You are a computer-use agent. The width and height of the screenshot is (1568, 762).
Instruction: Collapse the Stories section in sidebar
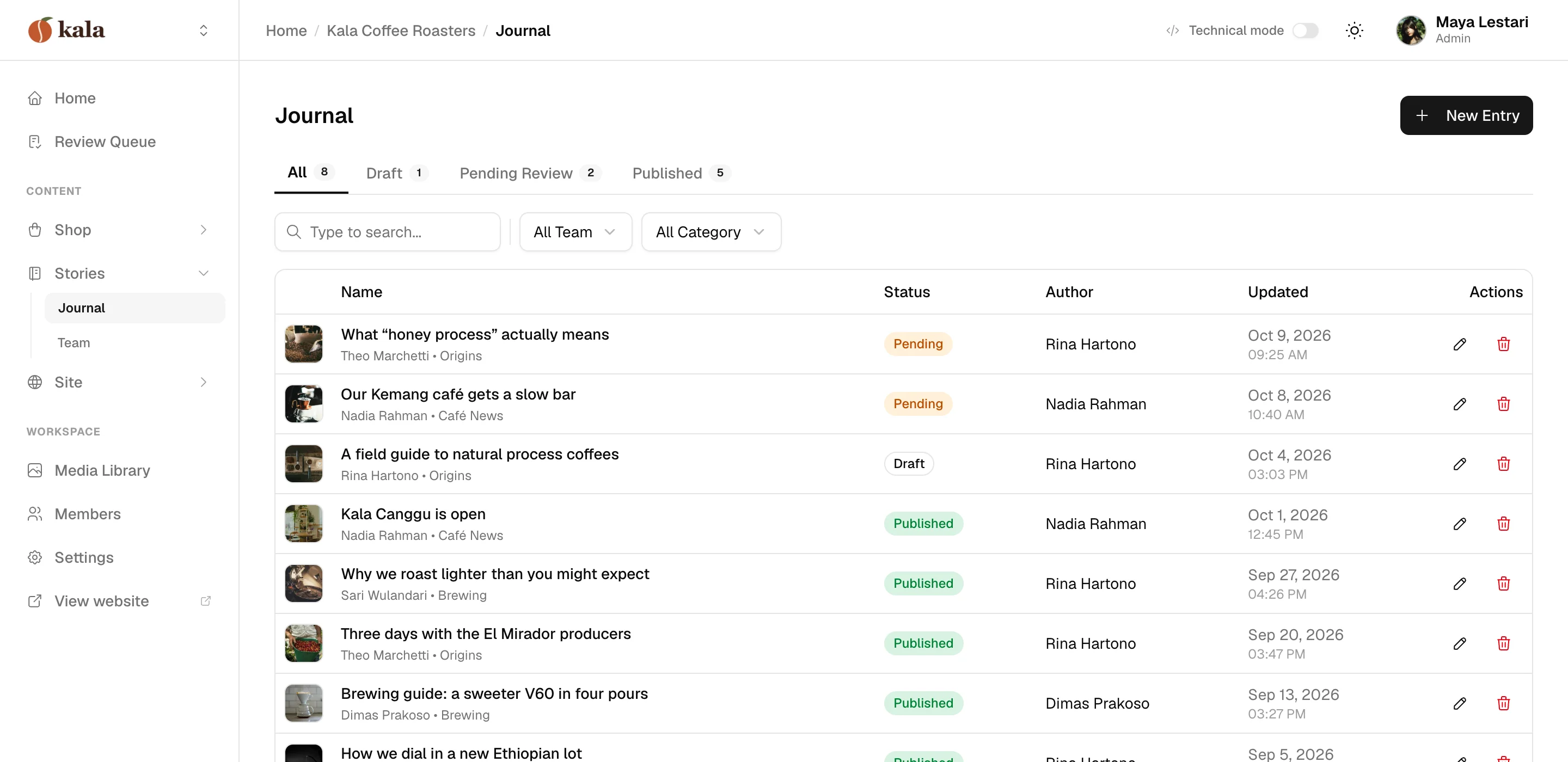pyautogui.click(x=119, y=273)
